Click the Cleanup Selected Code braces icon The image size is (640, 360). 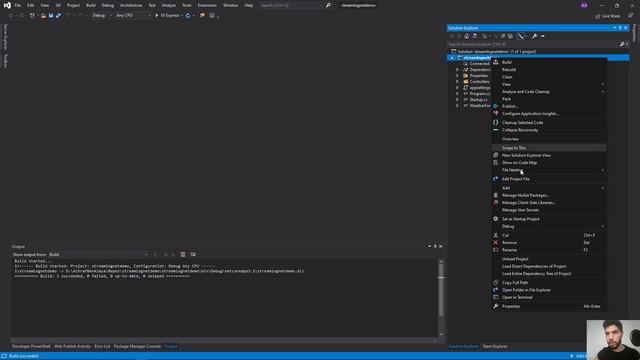496,122
